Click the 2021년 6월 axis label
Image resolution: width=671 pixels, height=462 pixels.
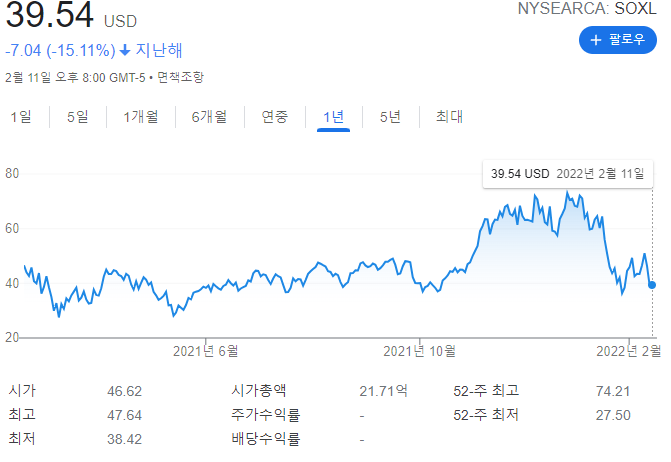pyautogui.click(x=206, y=350)
